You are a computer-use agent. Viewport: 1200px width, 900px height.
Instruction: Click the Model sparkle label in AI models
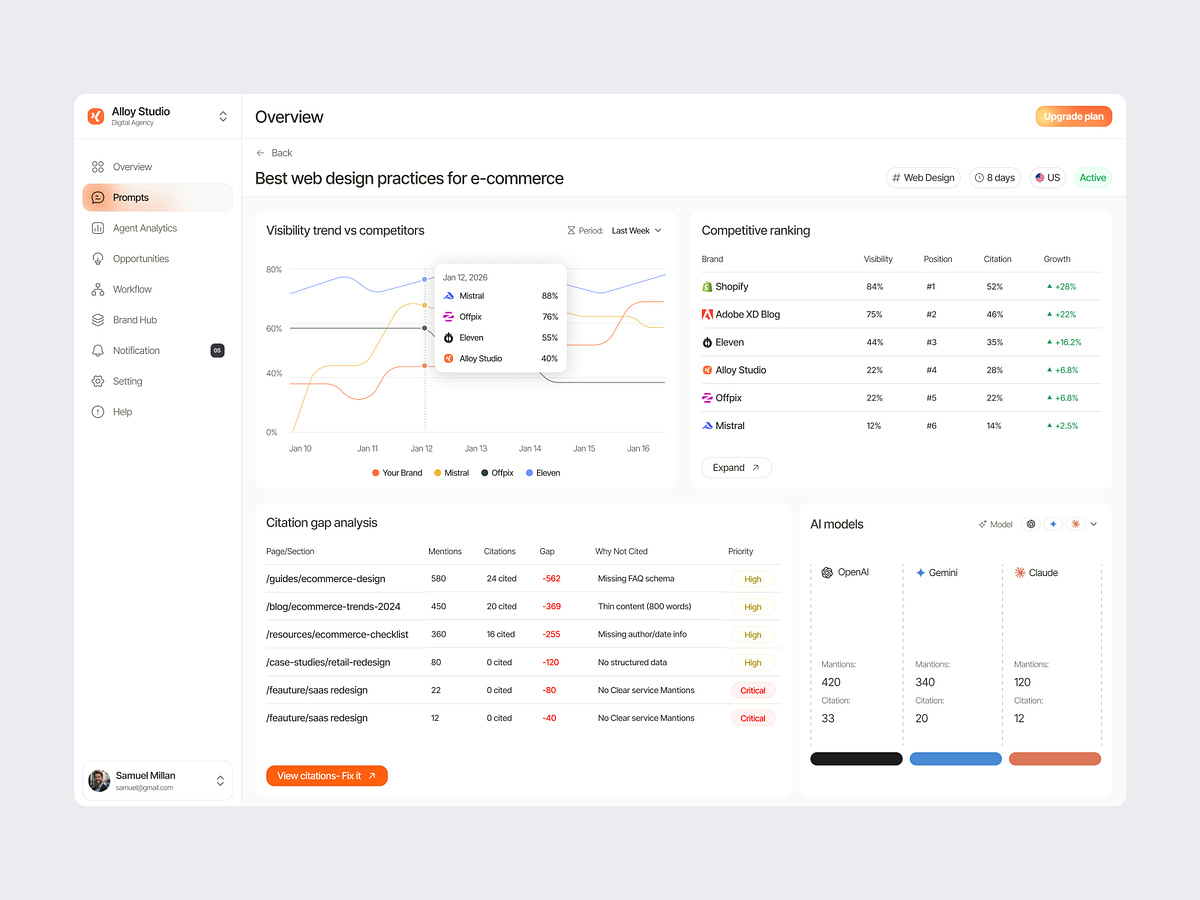995,524
